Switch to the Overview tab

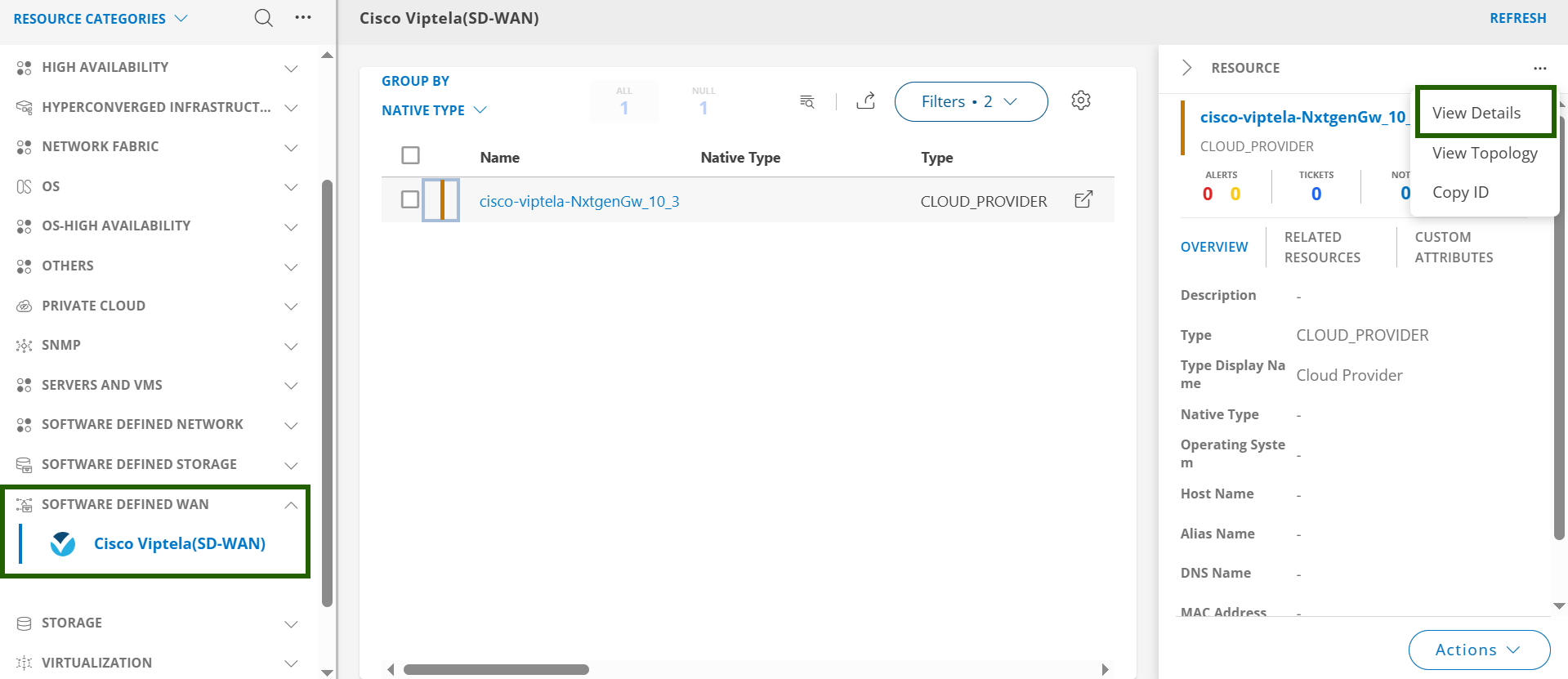[x=1214, y=247]
